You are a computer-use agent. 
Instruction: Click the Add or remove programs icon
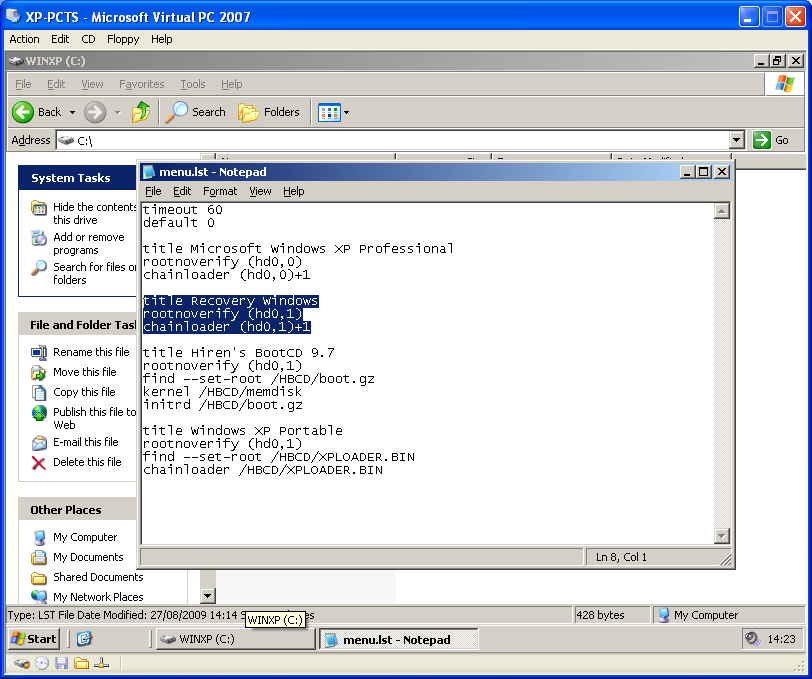[x=39, y=238]
